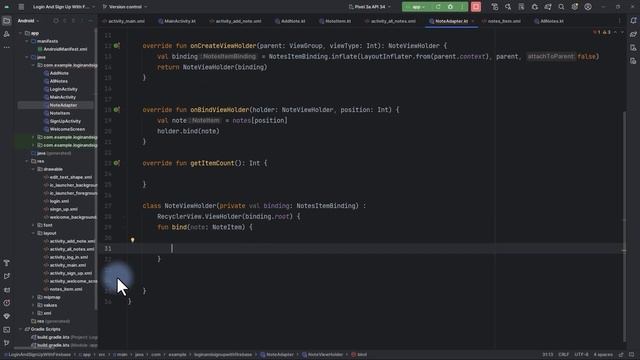Open the Build hammer tool window

(x=7, y=263)
